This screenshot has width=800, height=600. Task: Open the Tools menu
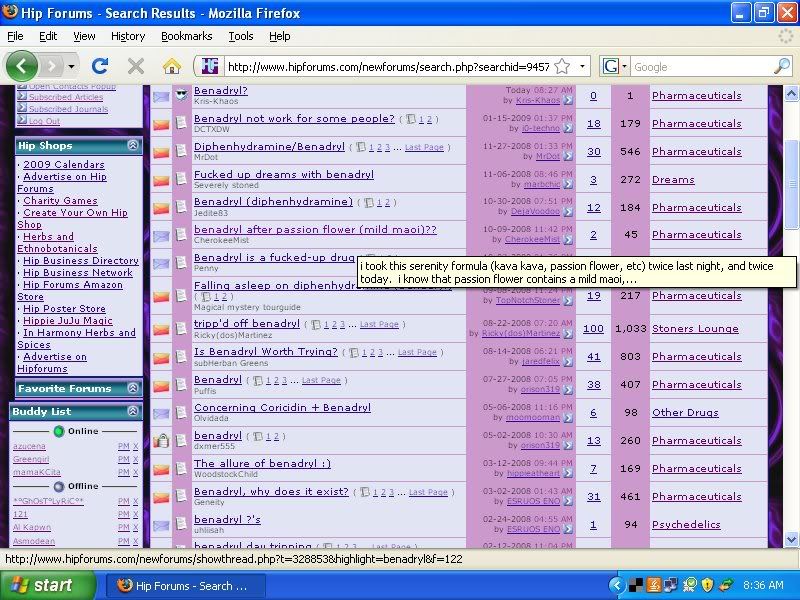point(241,36)
